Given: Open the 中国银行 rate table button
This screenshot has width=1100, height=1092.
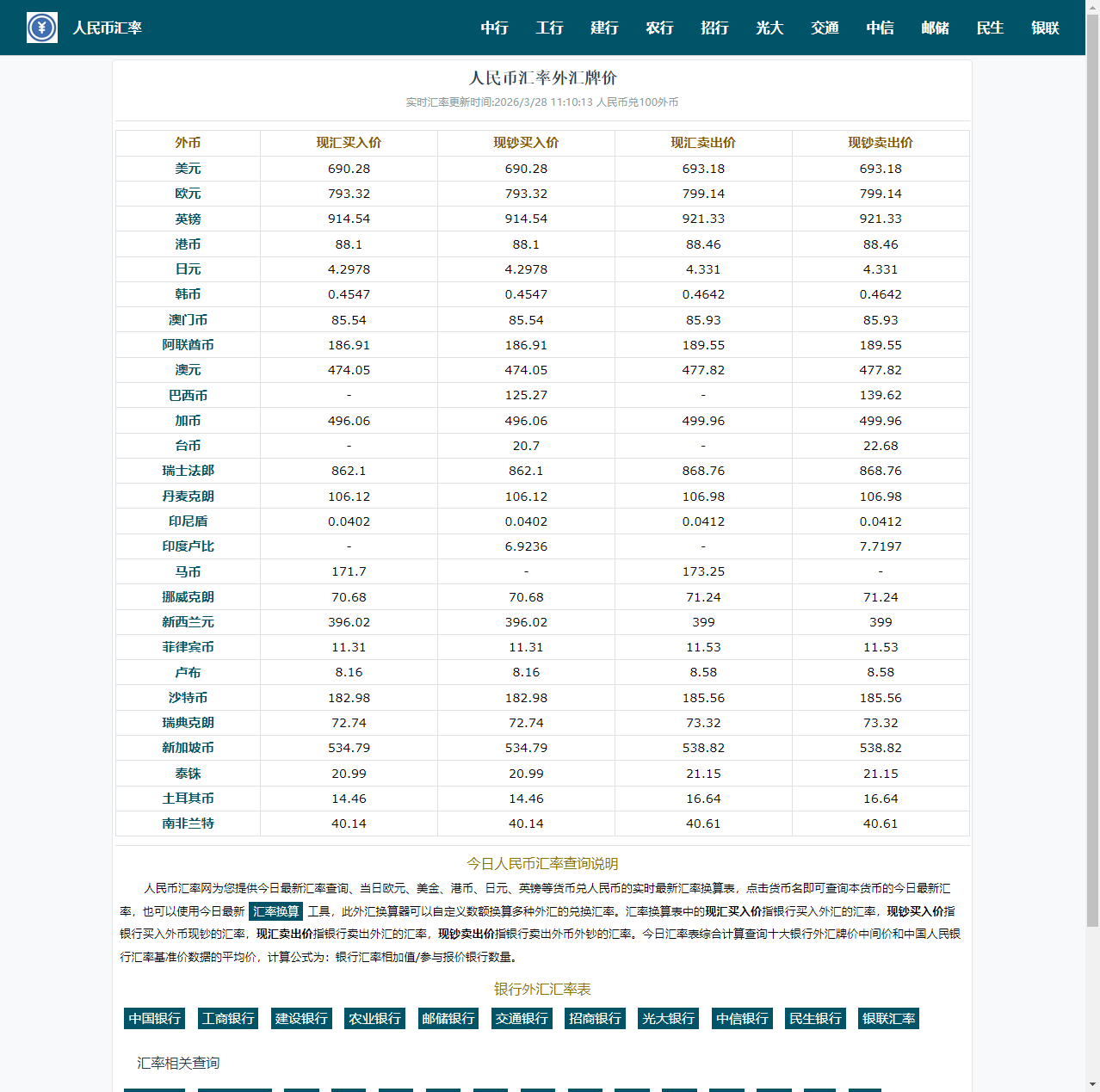Looking at the screenshot, I should [155, 1019].
